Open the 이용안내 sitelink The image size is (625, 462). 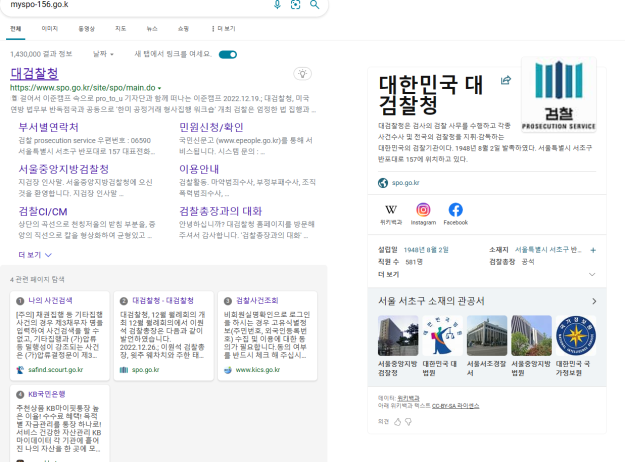point(199,169)
